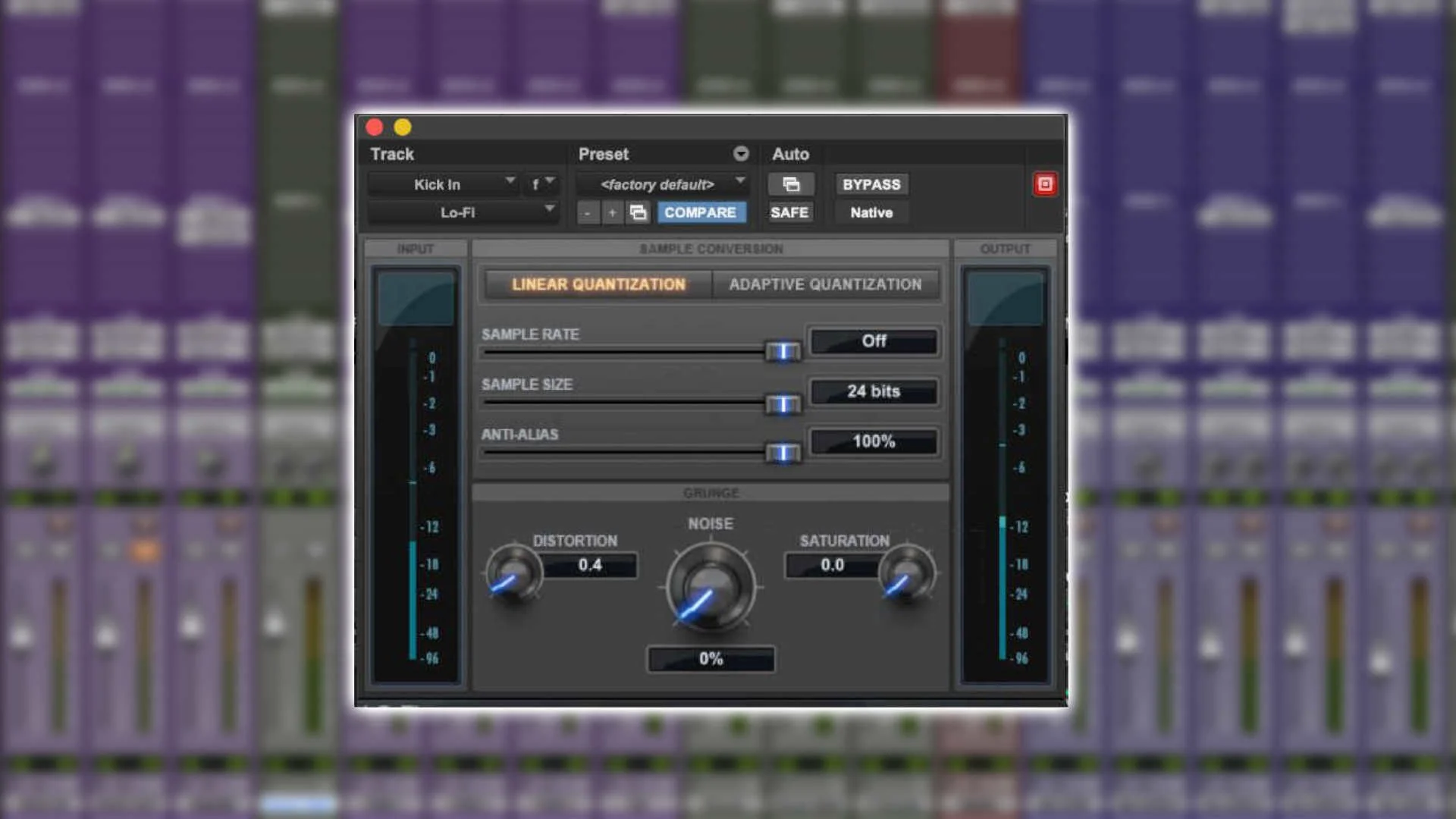Click the Sample Size 24 bits field
1456x819 pixels.
(x=874, y=391)
